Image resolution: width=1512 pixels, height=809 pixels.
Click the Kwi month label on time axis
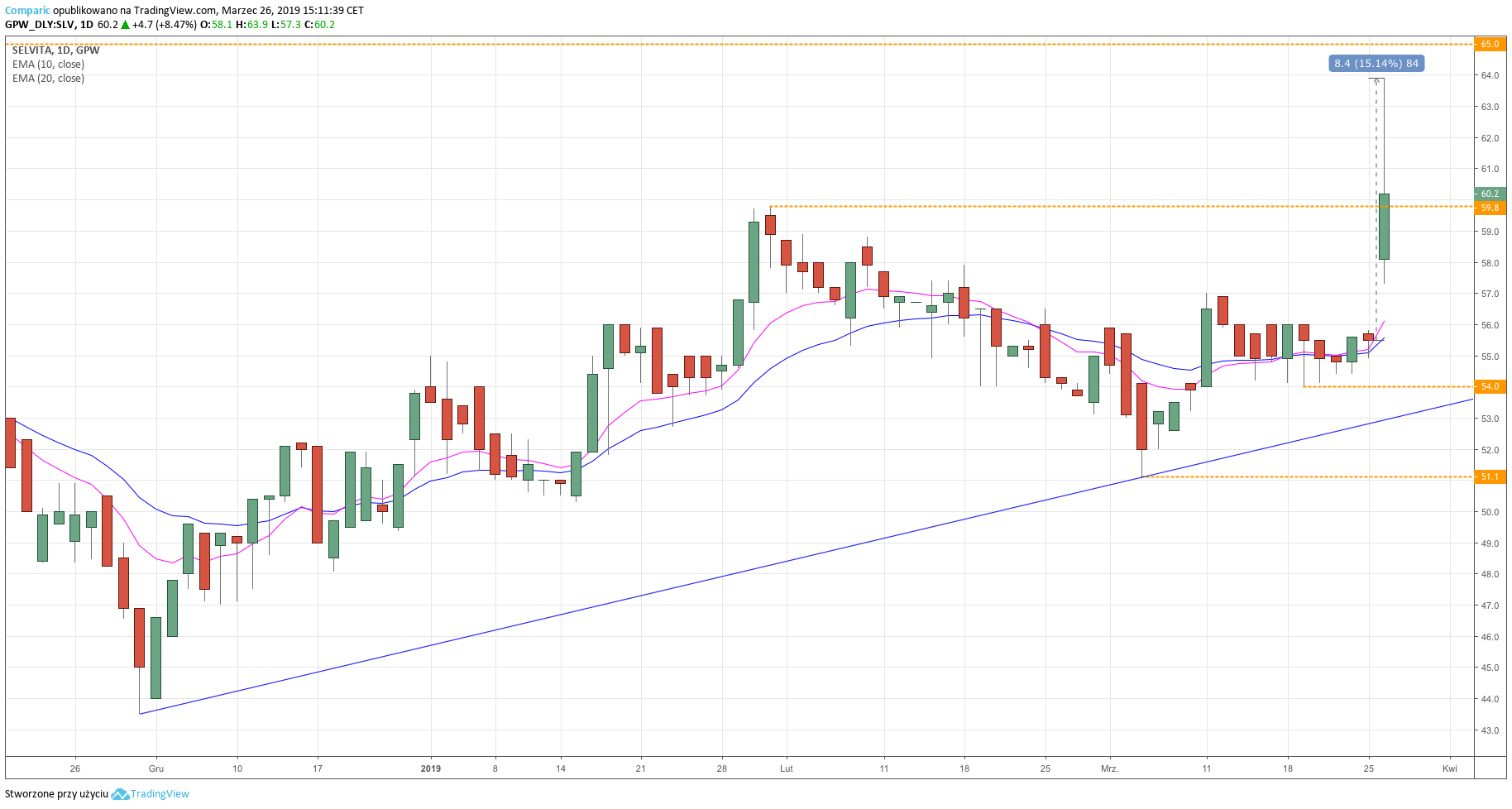[x=1449, y=768]
